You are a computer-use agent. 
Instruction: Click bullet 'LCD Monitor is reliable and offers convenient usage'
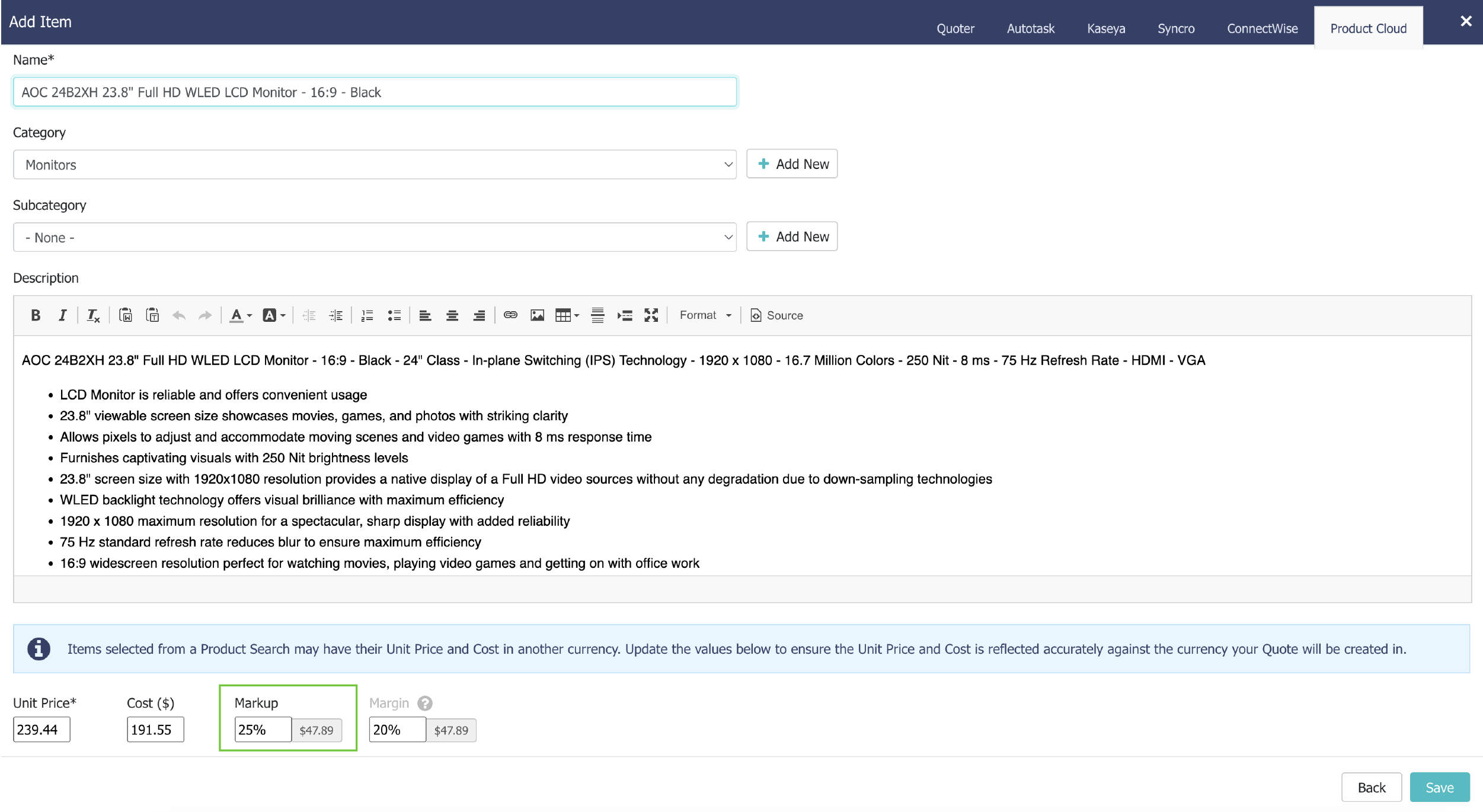point(213,395)
